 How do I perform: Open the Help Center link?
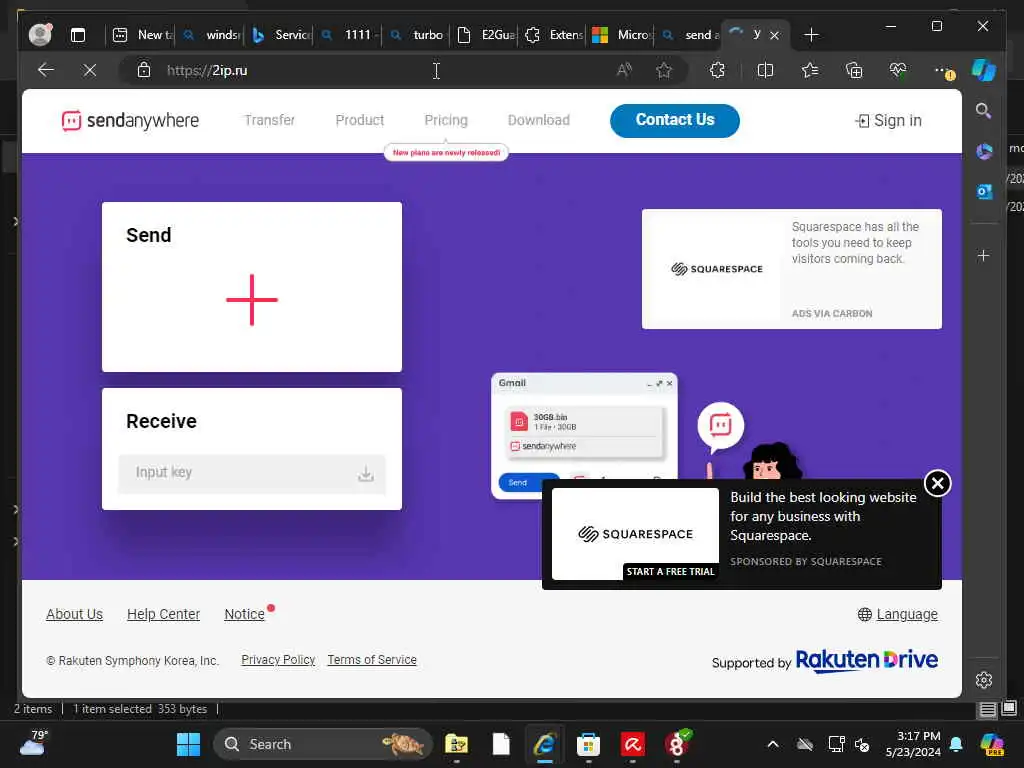[163, 614]
